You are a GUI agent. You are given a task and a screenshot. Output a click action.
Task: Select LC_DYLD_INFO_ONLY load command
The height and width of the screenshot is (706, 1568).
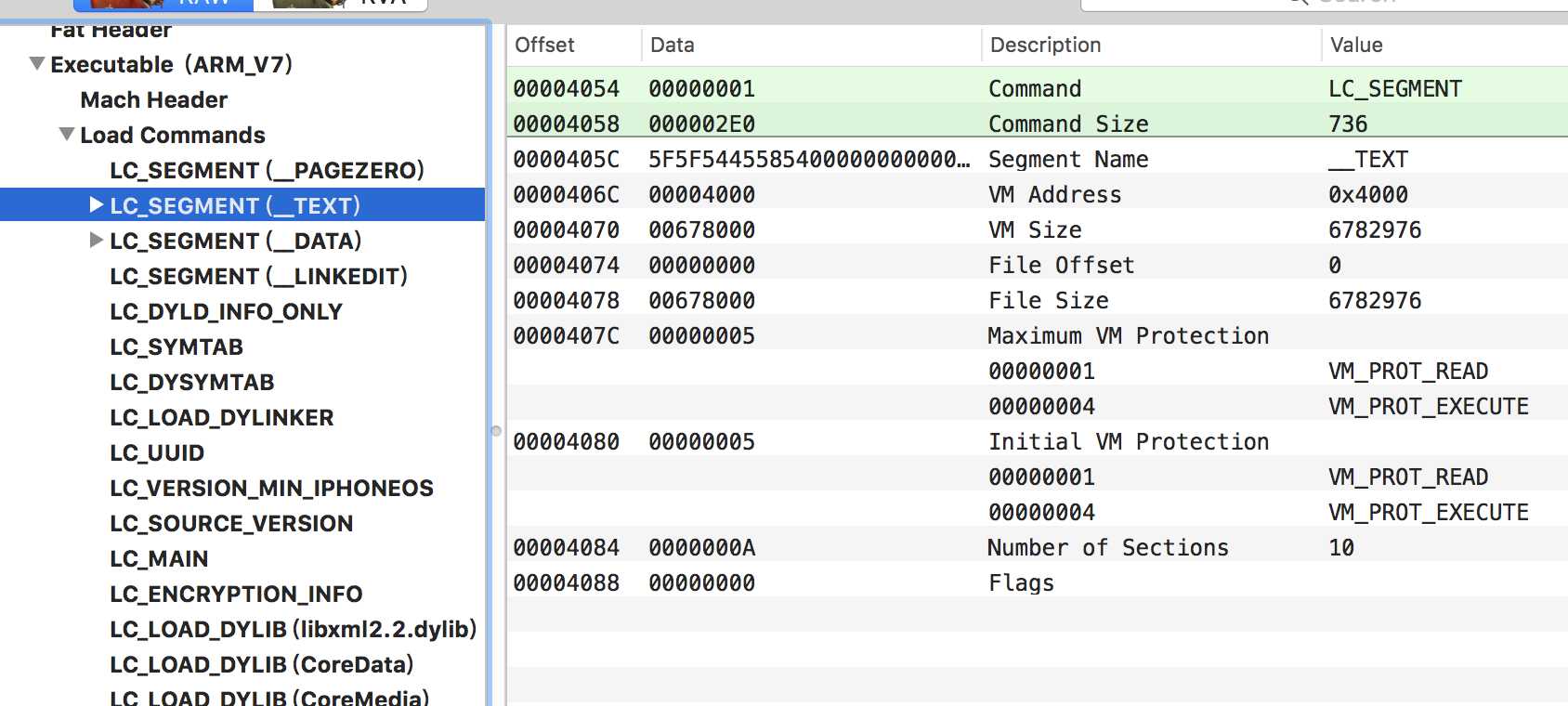point(226,311)
